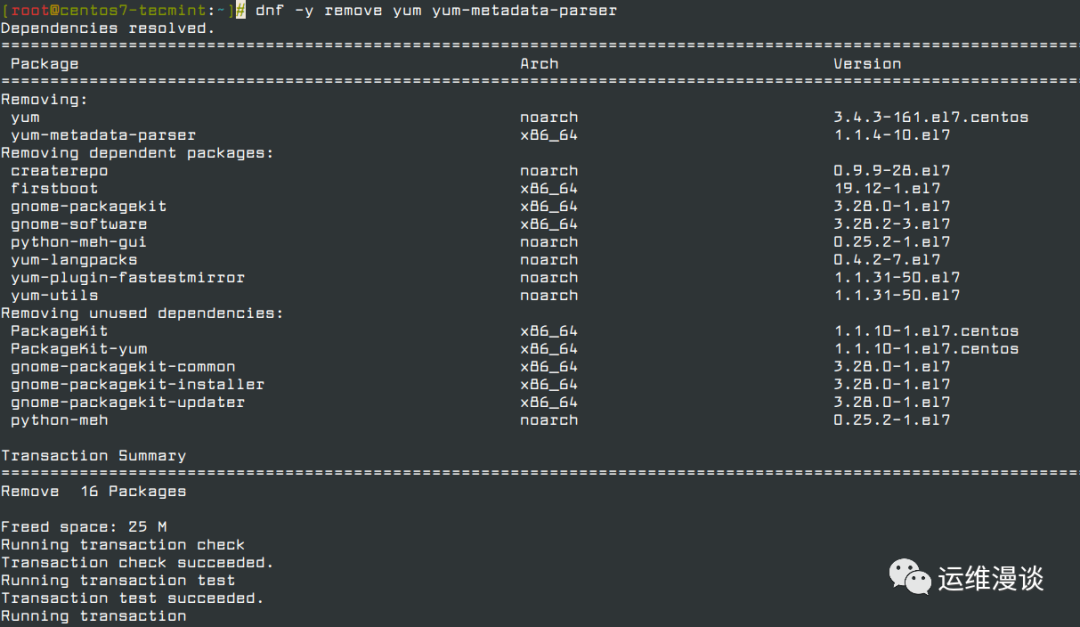Click the firstboot package name
Viewport: 1080px width, 627px height.
(x=54, y=189)
